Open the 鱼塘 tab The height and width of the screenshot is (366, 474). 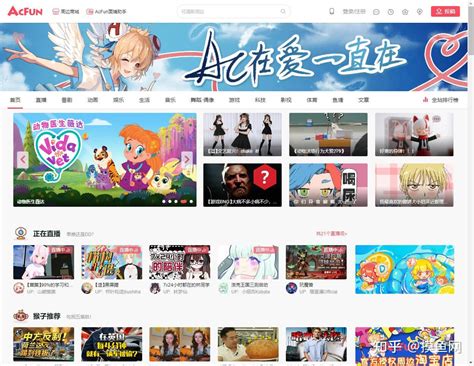click(338, 100)
